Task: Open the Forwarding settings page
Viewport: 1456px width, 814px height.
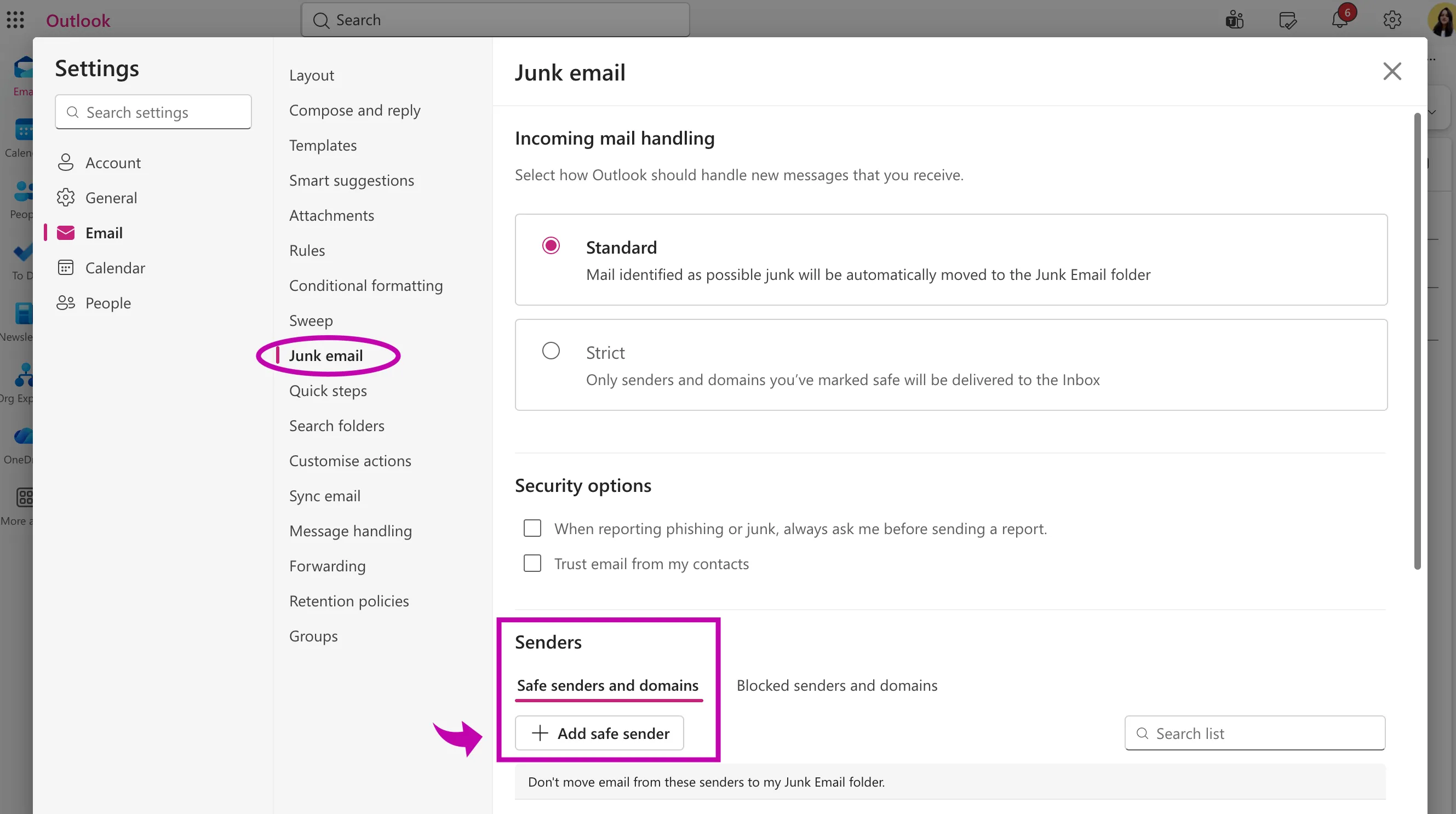Action: point(327,566)
